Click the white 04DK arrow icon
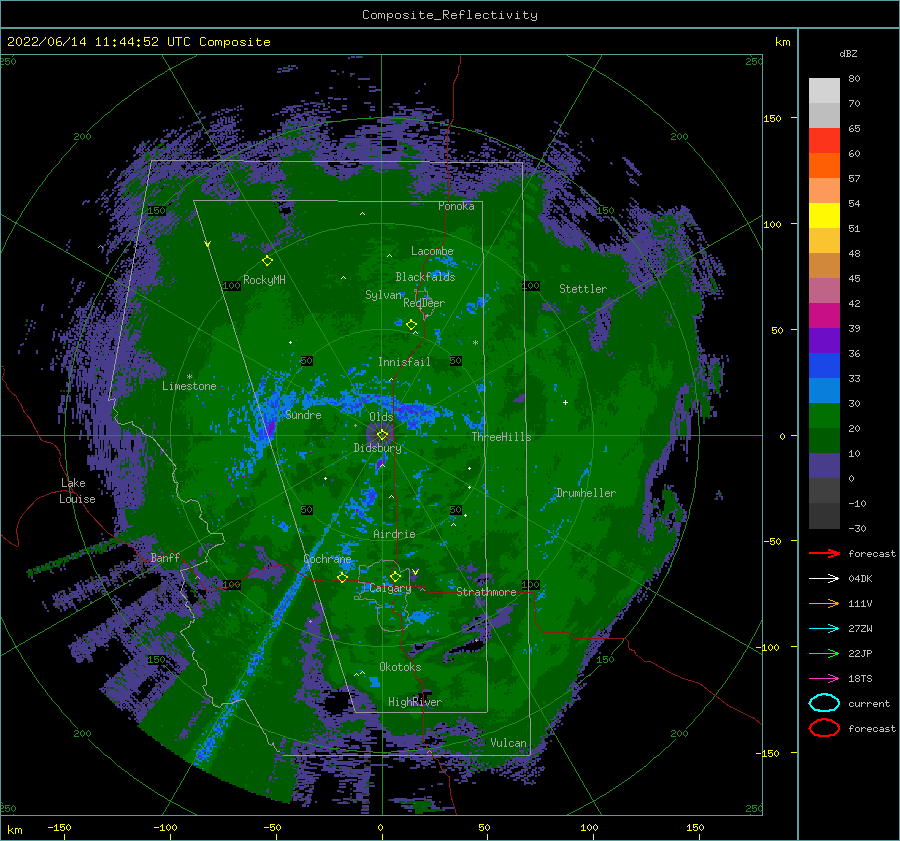Image resolution: width=900 pixels, height=841 pixels. (x=824, y=578)
